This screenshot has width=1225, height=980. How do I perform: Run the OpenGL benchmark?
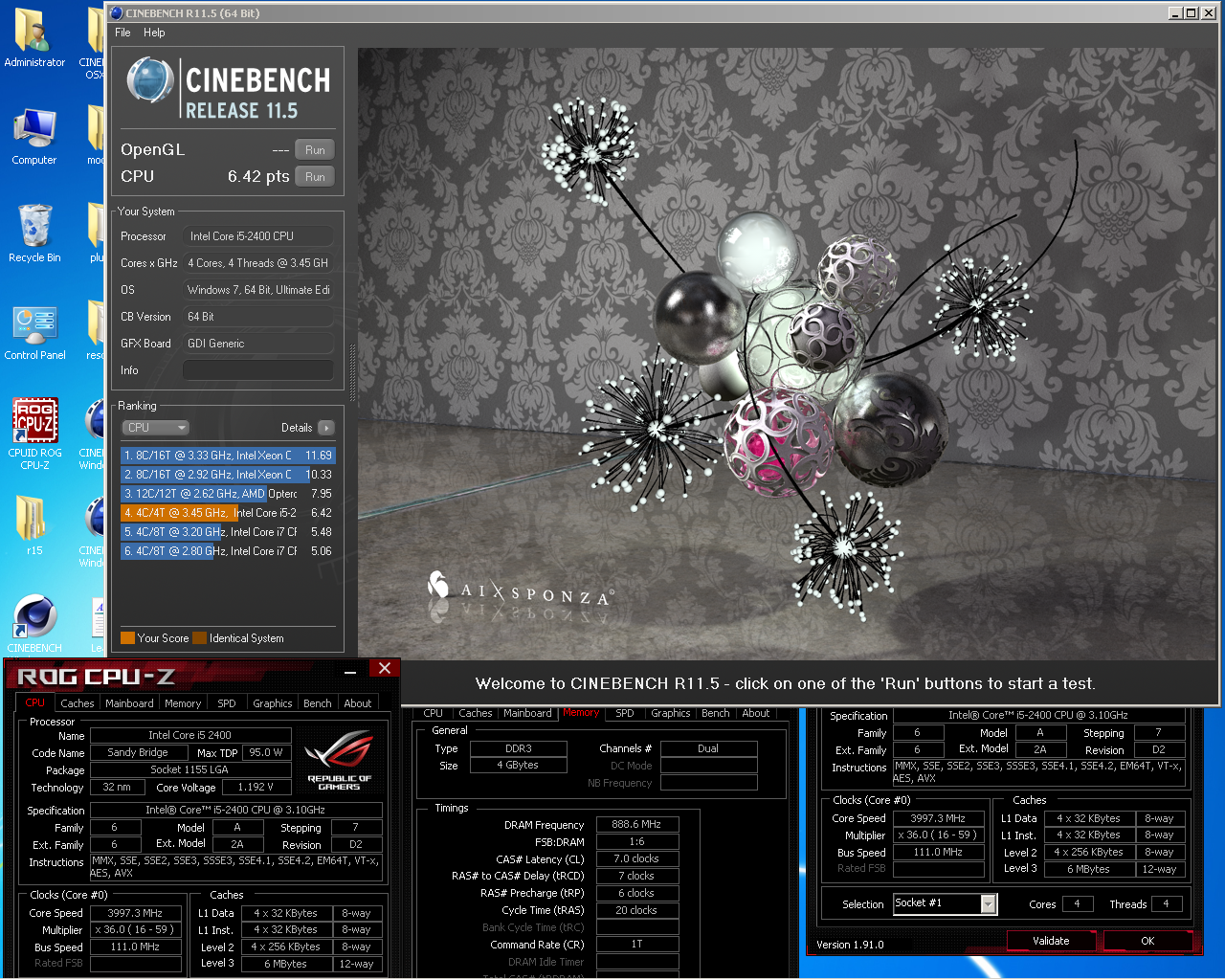[x=315, y=150]
